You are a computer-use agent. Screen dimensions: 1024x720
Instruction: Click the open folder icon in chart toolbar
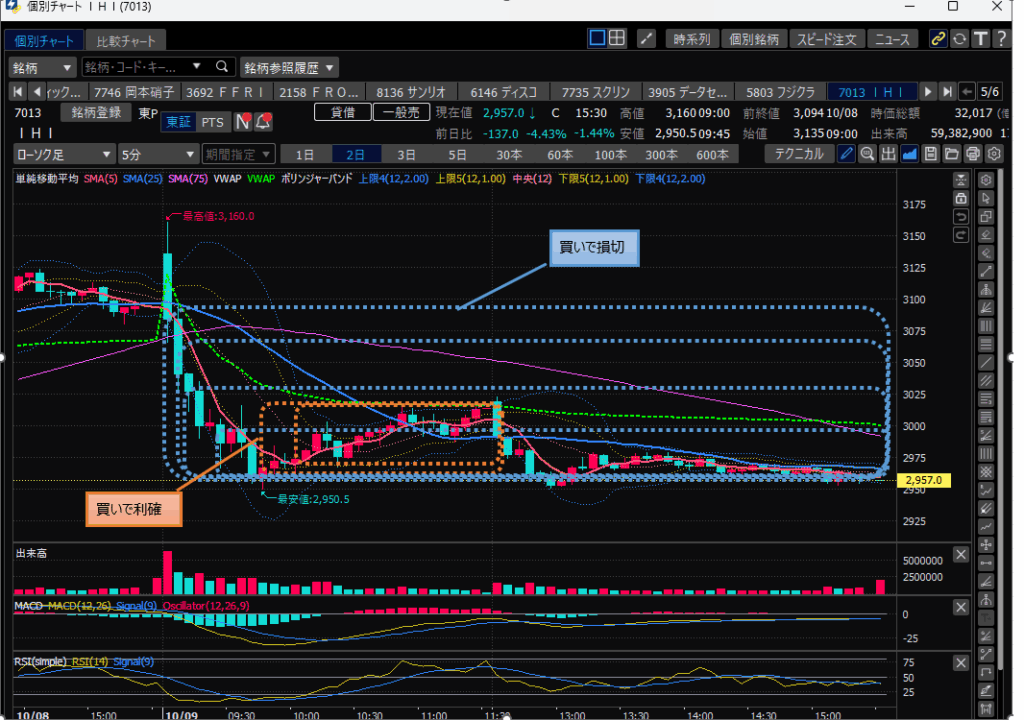[951, 154]
